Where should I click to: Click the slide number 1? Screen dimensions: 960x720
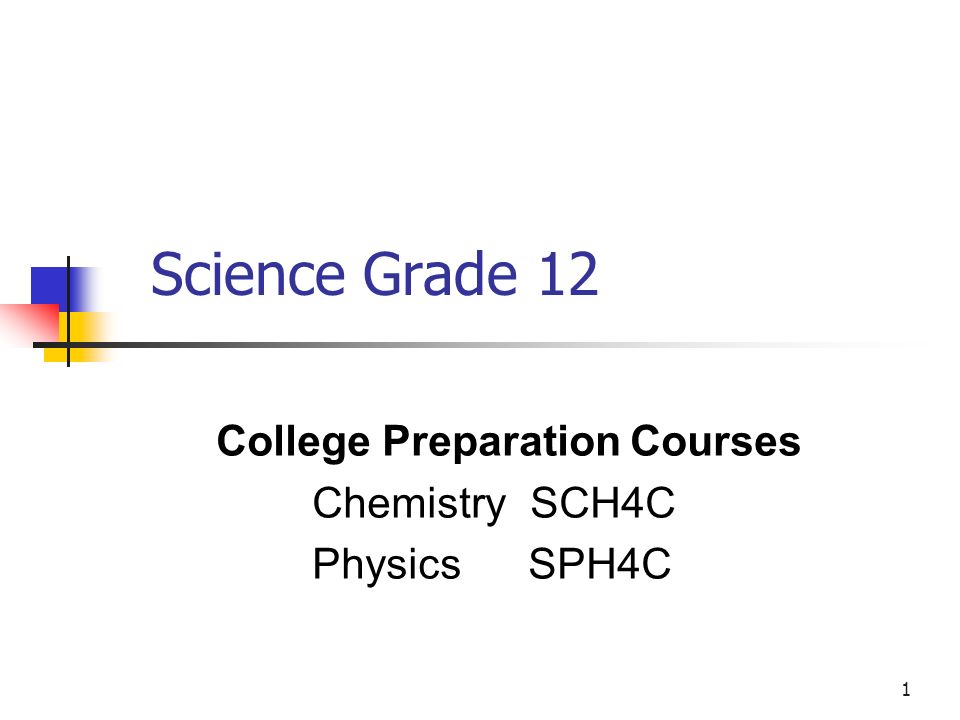click(906, 690)
